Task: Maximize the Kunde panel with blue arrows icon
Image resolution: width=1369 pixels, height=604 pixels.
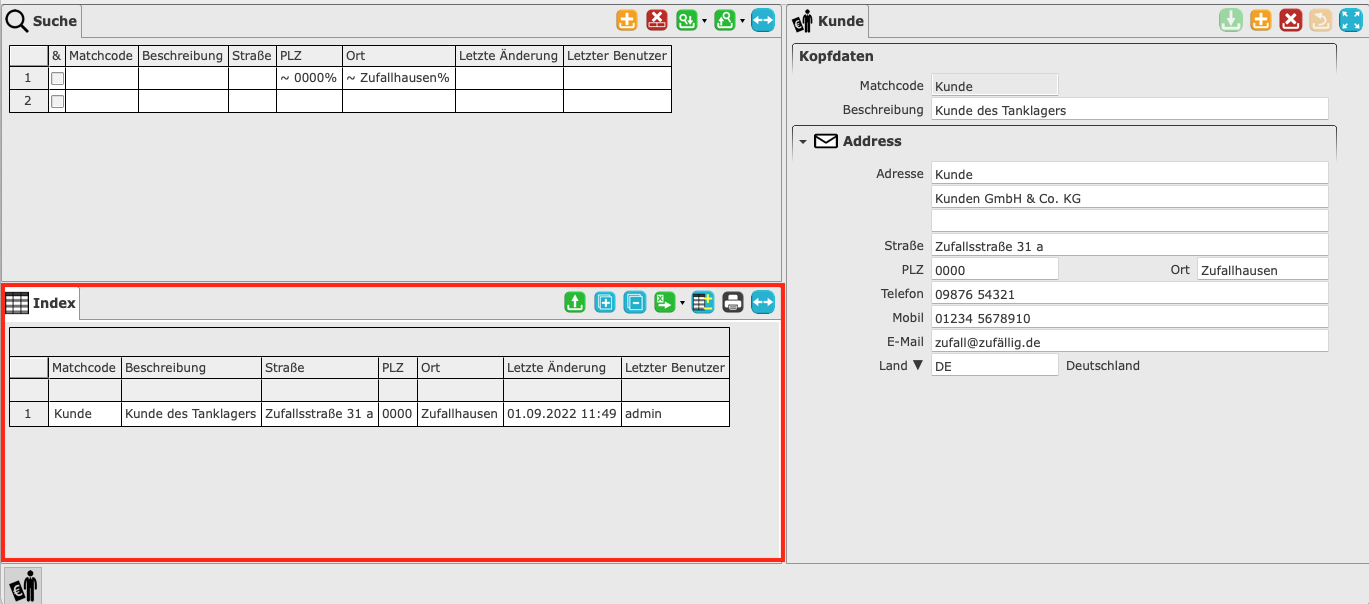Action: (1350, 20)
